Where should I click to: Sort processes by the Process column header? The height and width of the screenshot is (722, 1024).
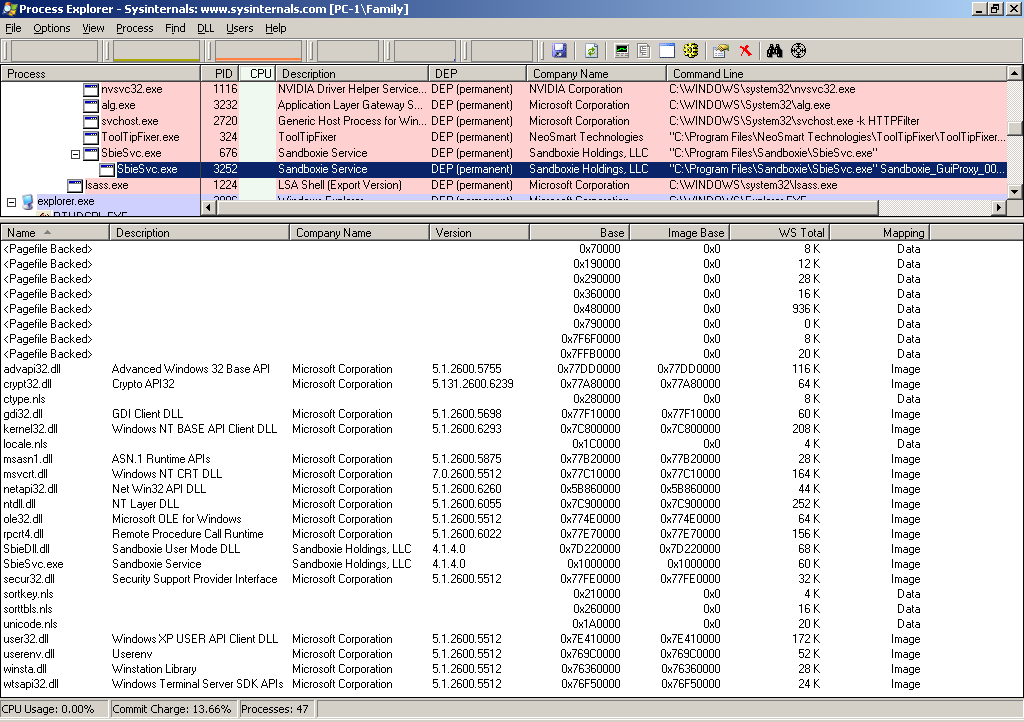pyautogui.click(x=101, y=74)
